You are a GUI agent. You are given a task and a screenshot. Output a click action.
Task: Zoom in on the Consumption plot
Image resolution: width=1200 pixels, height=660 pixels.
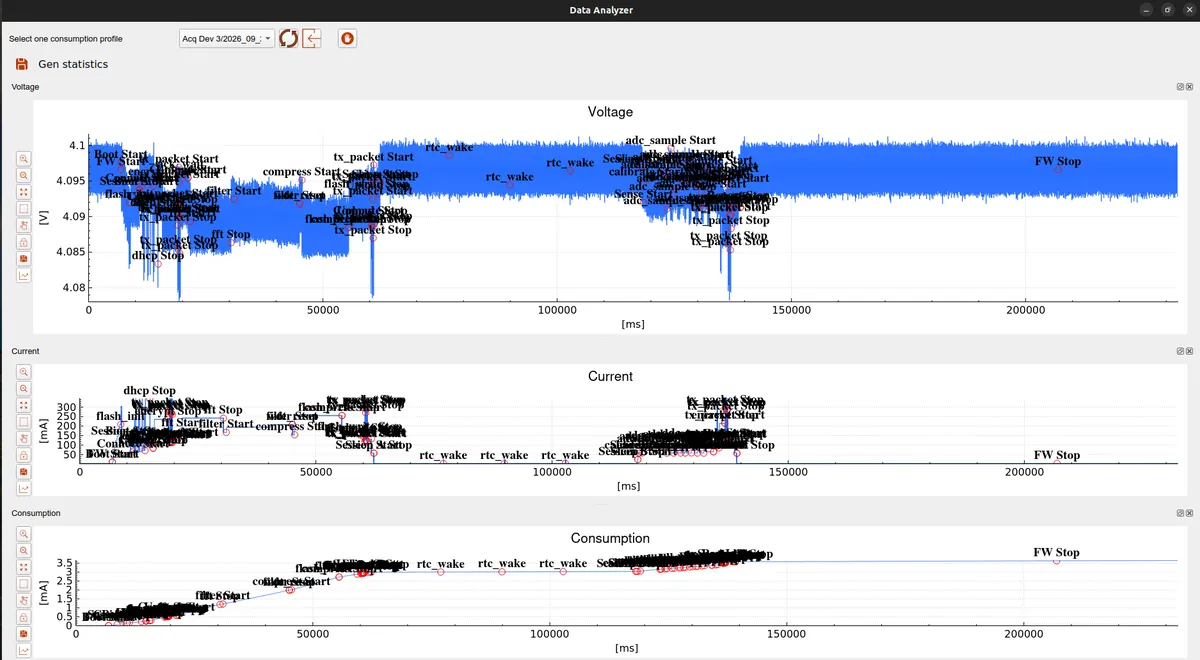point(24,534)
